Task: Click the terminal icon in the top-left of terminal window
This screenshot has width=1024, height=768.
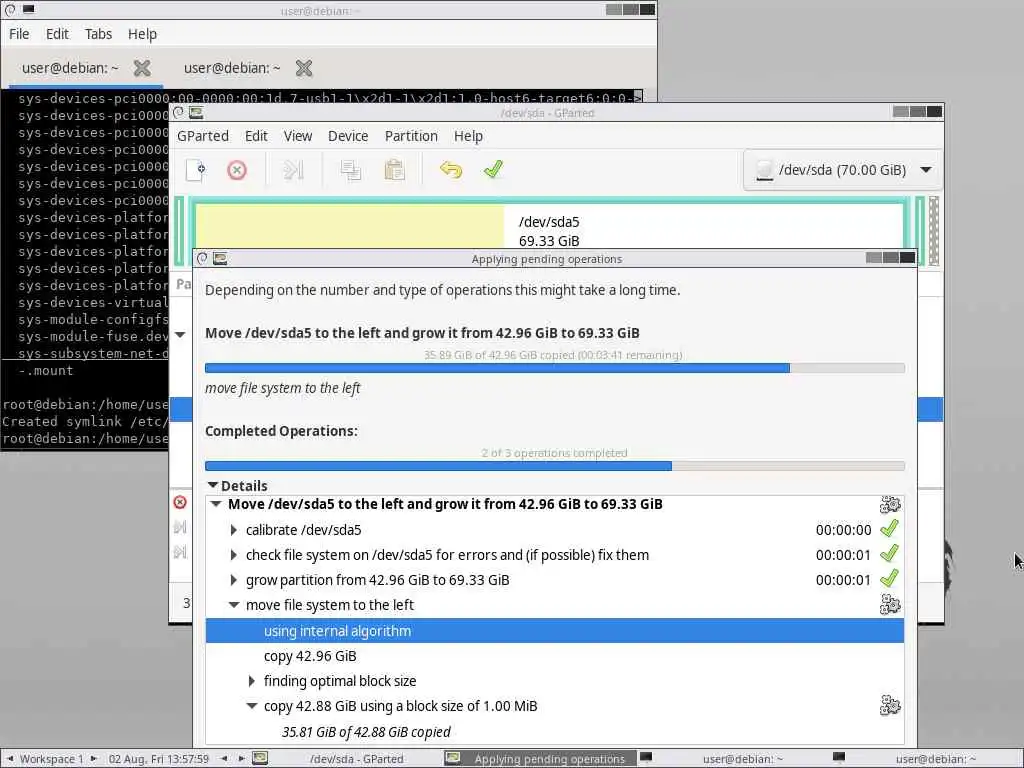Action: [29, 9]
